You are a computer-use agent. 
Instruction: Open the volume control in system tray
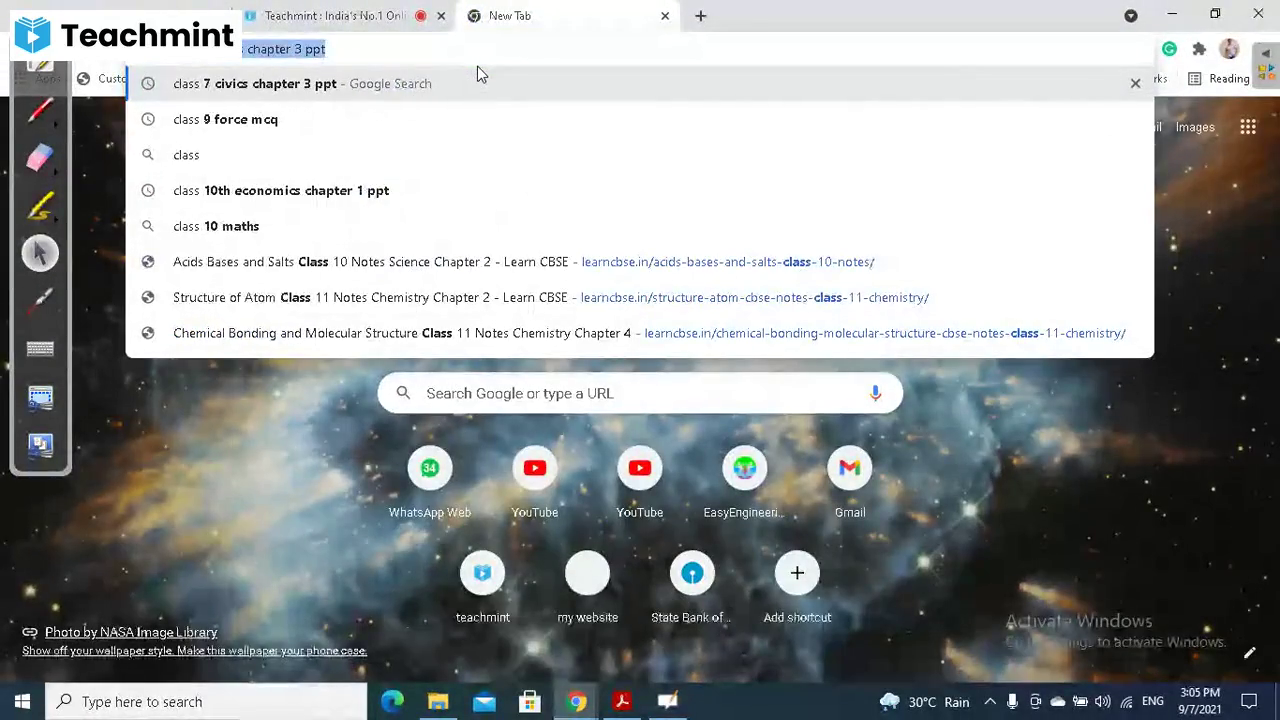pyautogui.click(x=1103, y=702)
